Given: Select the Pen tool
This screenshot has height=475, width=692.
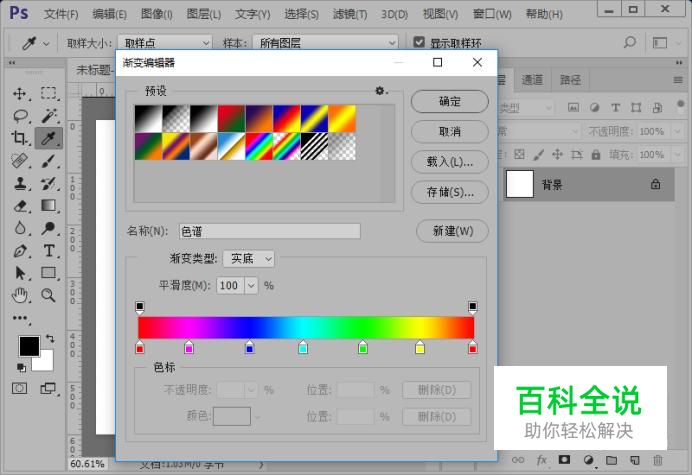Looking at the screenshot, I should click(x=20, y=251).
